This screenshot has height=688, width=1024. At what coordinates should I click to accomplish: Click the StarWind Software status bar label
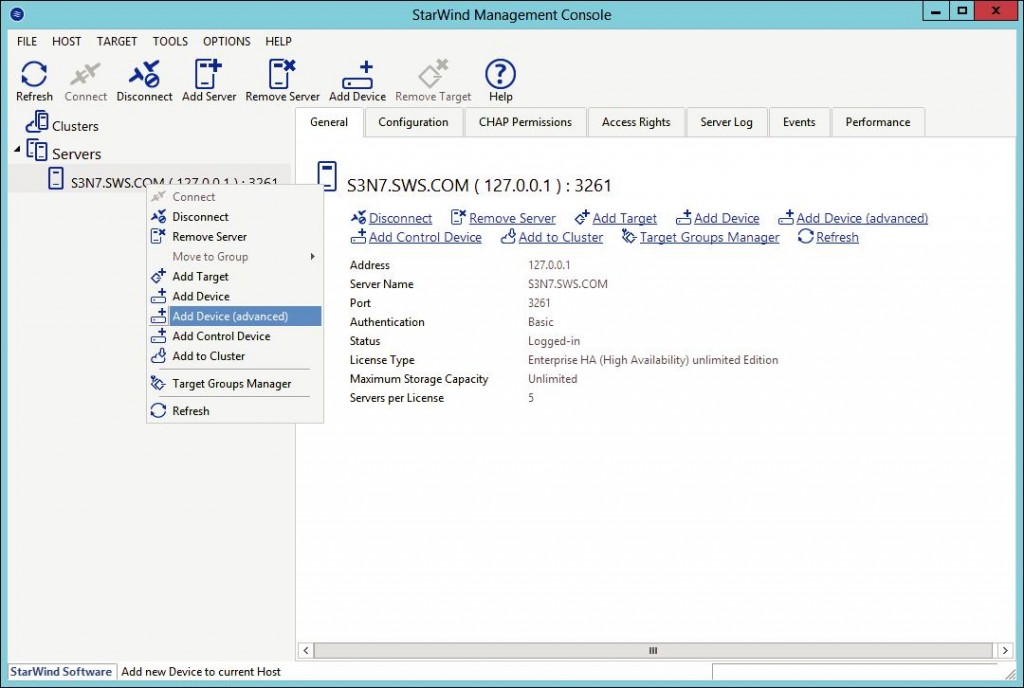[61, 671]
